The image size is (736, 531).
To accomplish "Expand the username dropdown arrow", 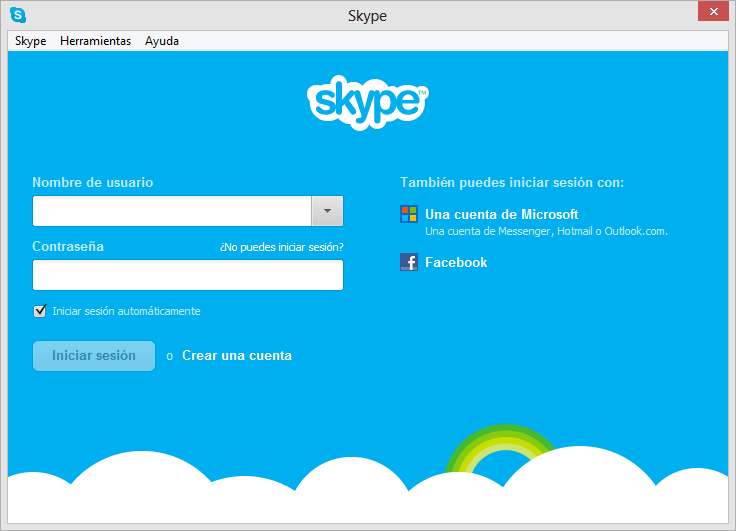I will click(328, 211).
